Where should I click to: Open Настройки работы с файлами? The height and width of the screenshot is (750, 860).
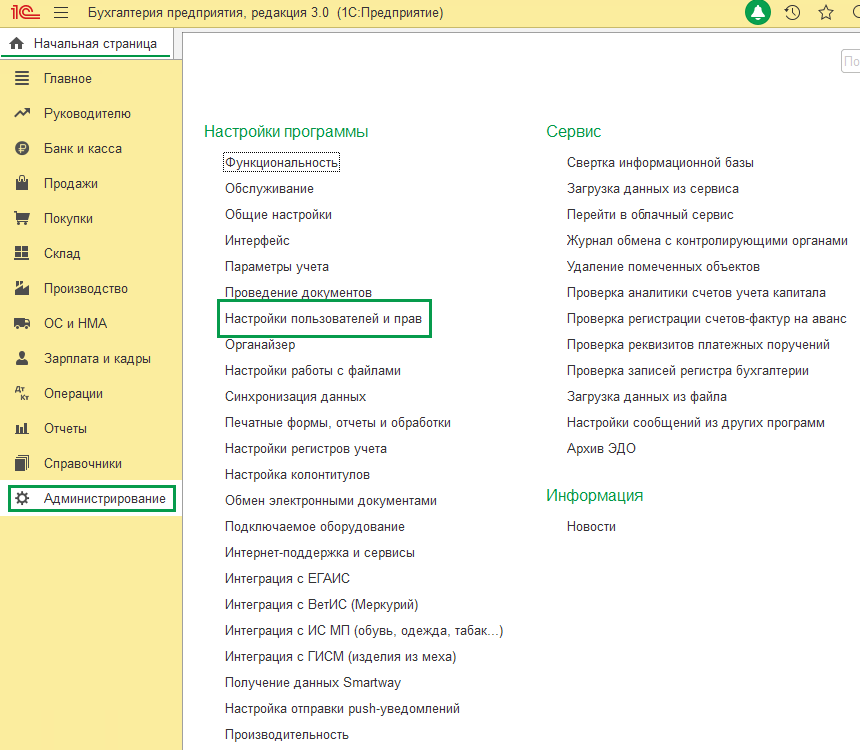point(313,371)
